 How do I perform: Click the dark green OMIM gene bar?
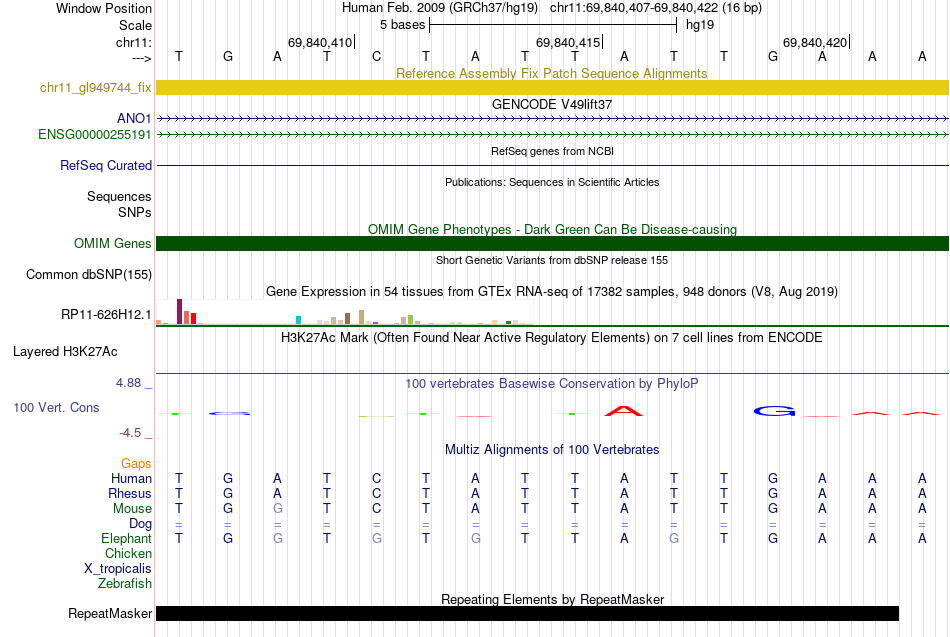tap(552, 243)
